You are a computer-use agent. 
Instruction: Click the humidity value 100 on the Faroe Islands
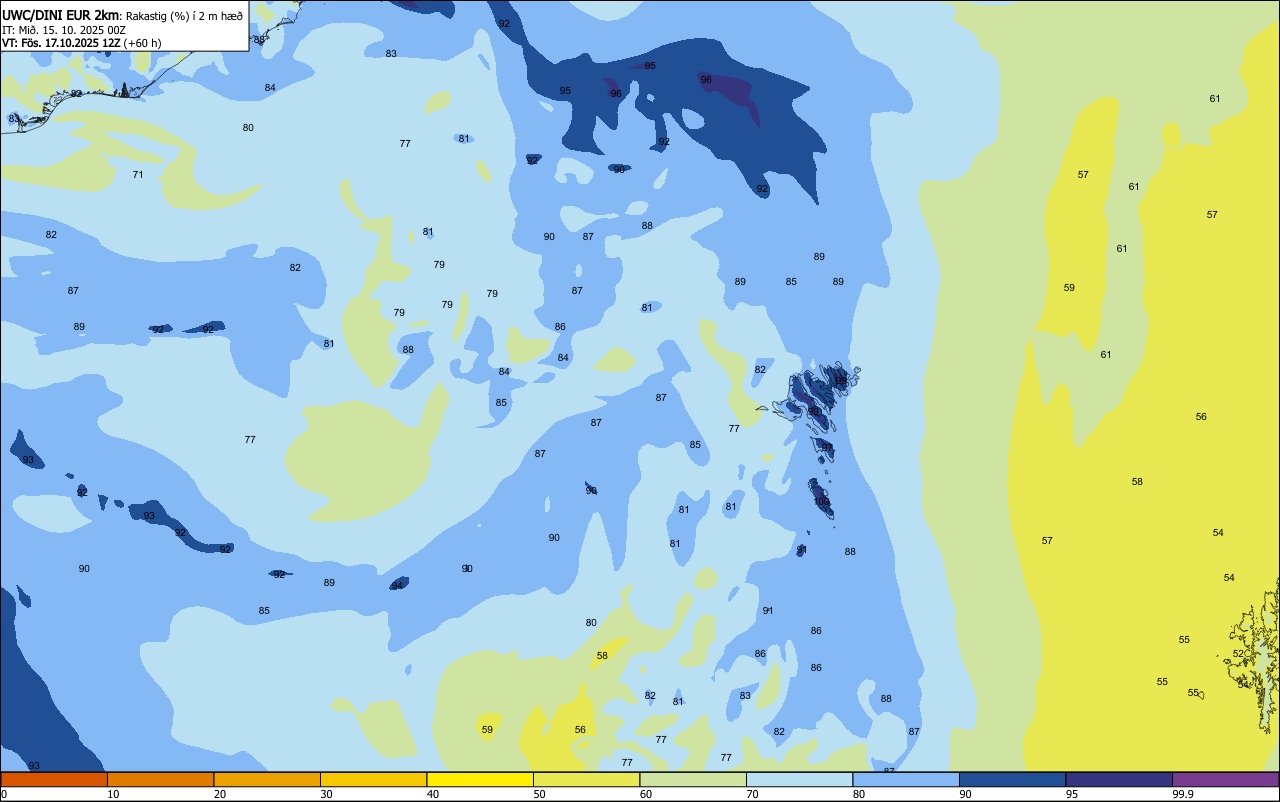[x=821, y=502]
